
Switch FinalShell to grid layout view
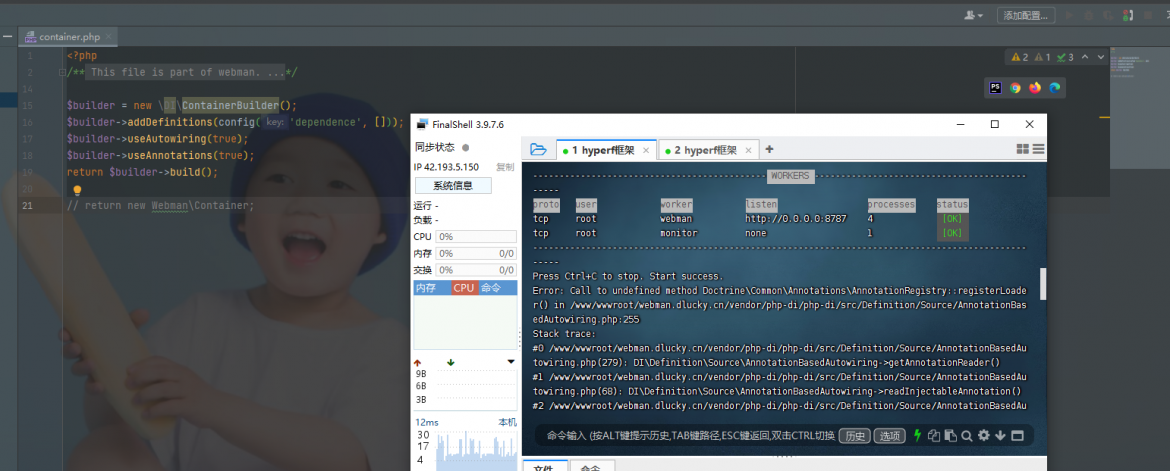click(1022, 149)
